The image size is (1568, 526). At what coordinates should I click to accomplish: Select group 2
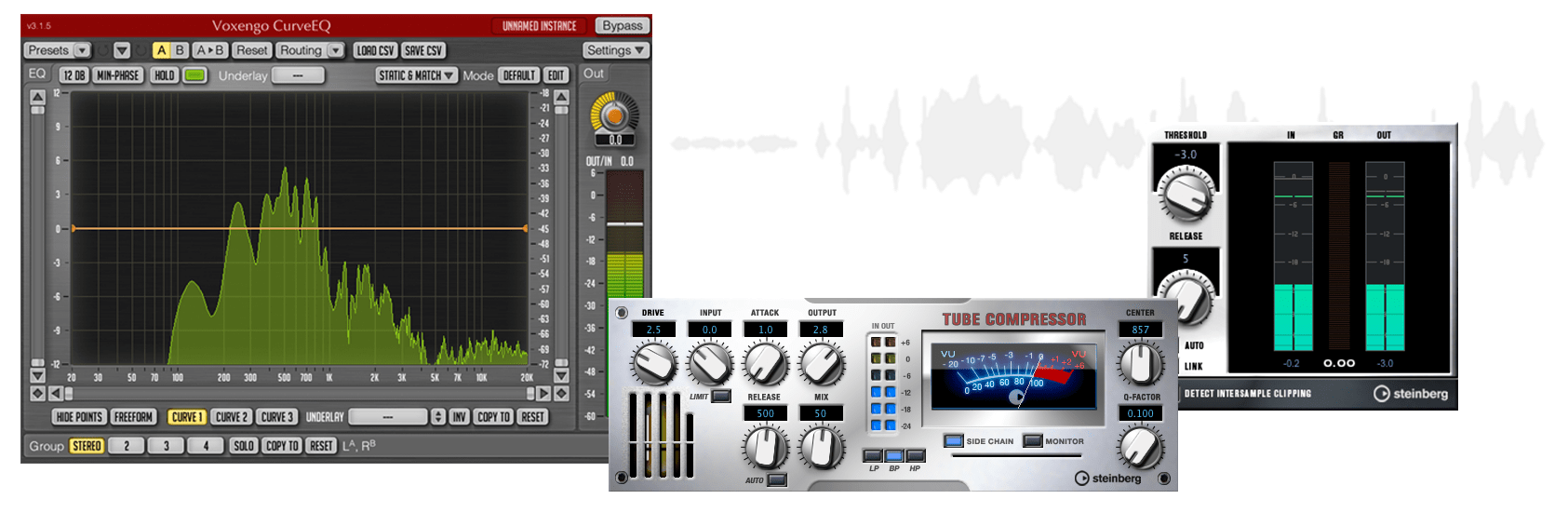[127, 446]
